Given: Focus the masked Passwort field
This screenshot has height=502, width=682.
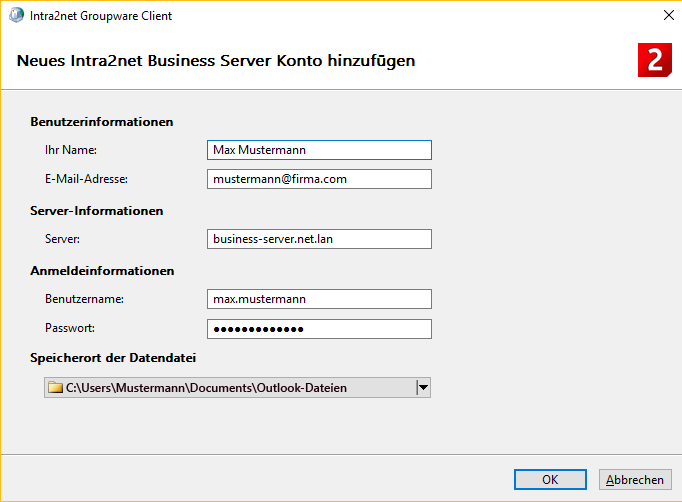Looking at the screenshot, I should point(319,329).
